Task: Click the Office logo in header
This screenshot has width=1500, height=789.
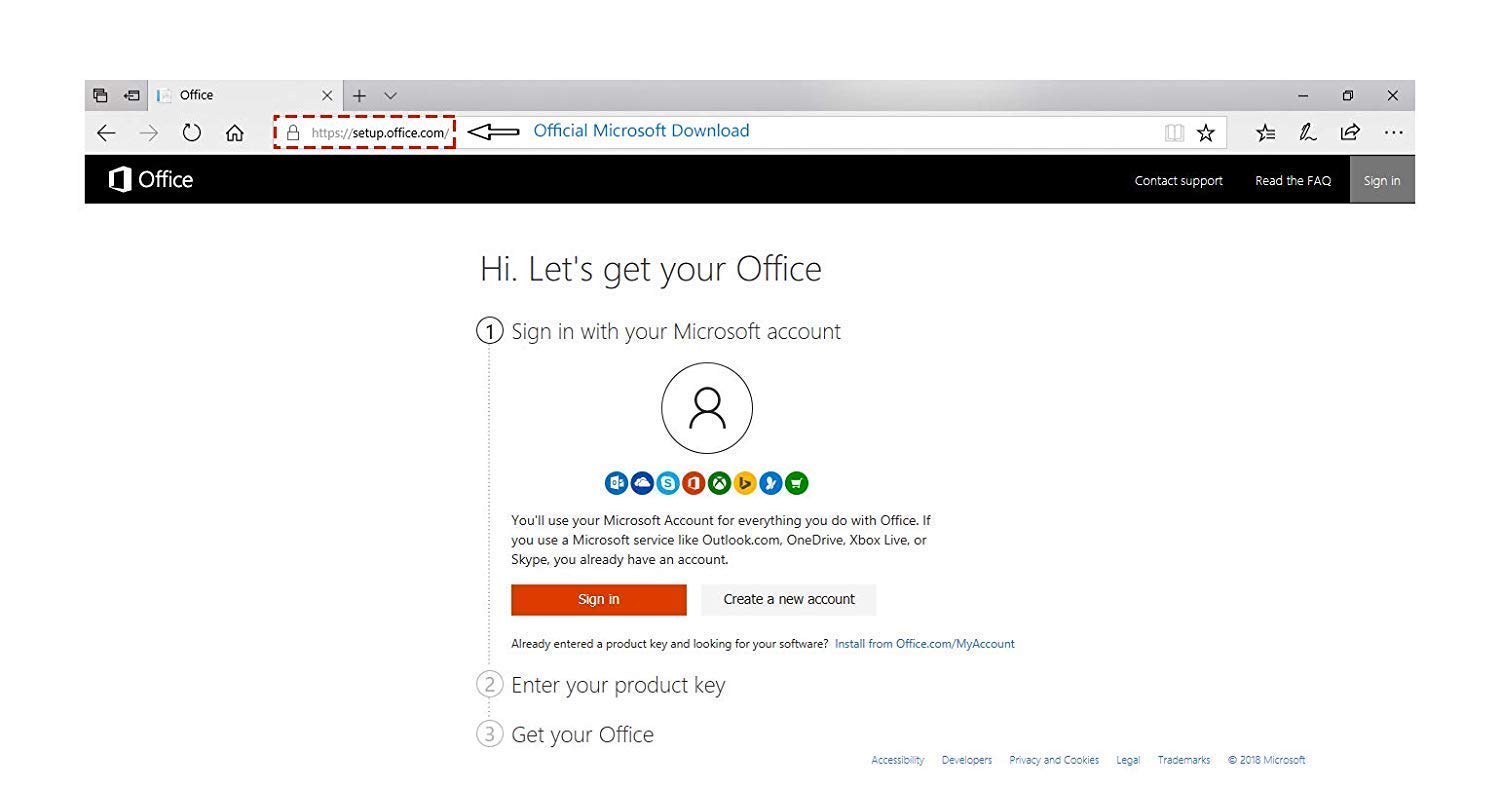Action: [x=150, y=180]
